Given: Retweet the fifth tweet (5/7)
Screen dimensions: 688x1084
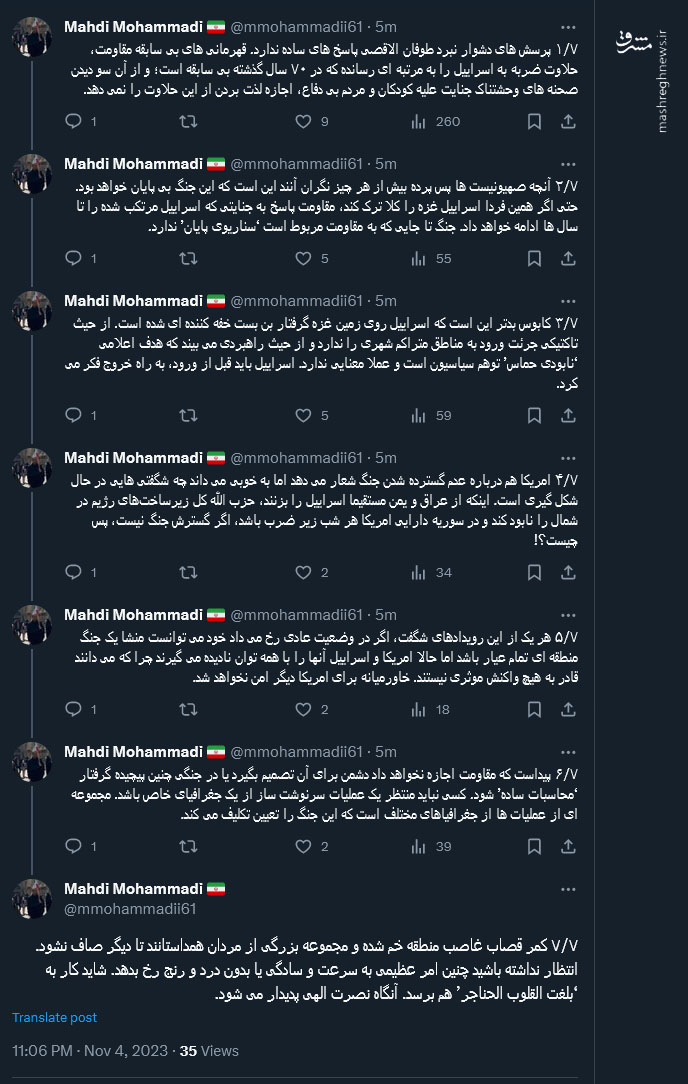Looking at the screenshot, I should (x=188, y=708).
